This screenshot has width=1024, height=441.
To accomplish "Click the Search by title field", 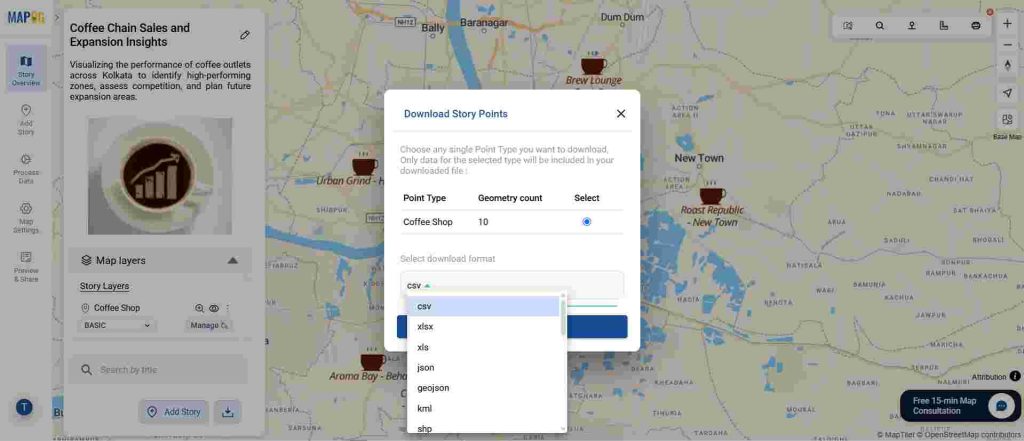I will [158, 370].
